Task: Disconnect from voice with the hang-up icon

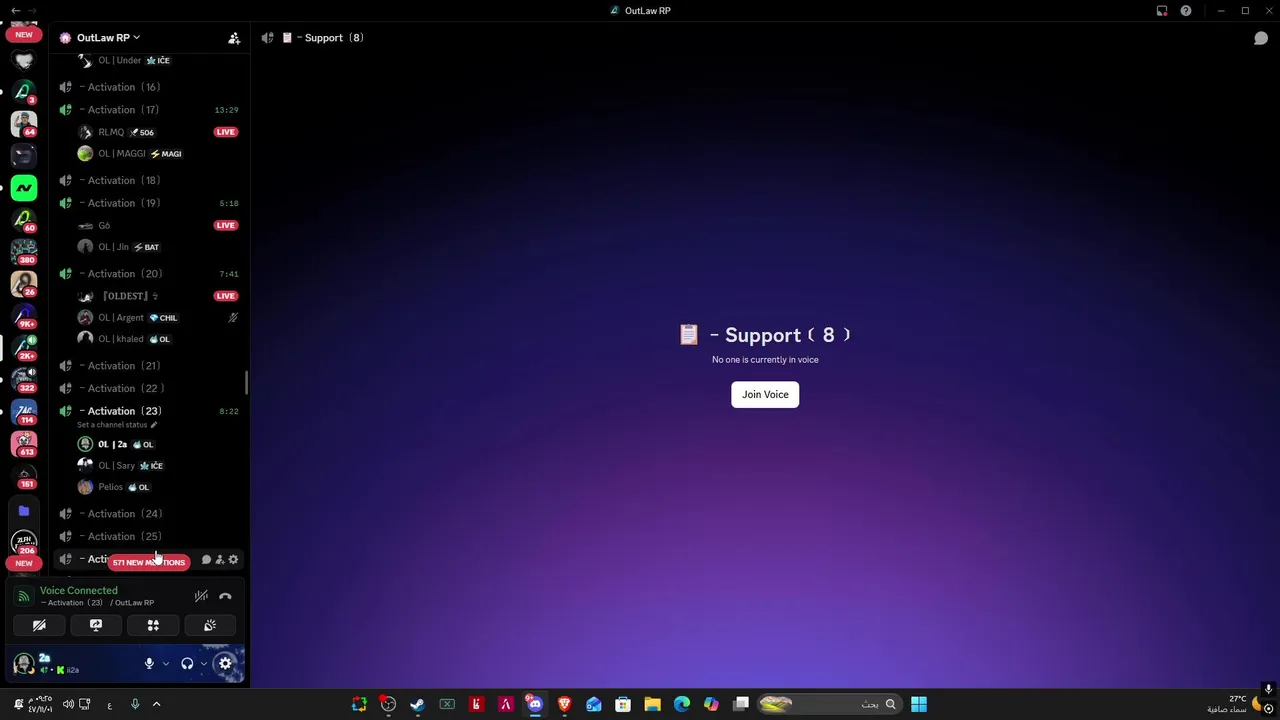Action: point(225,596)
